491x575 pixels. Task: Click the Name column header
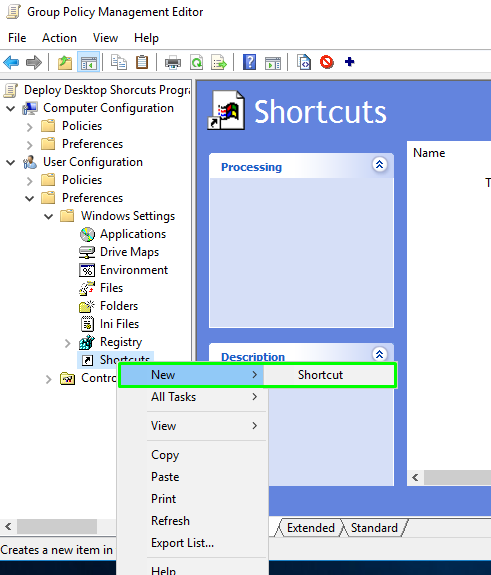[429, 153]
